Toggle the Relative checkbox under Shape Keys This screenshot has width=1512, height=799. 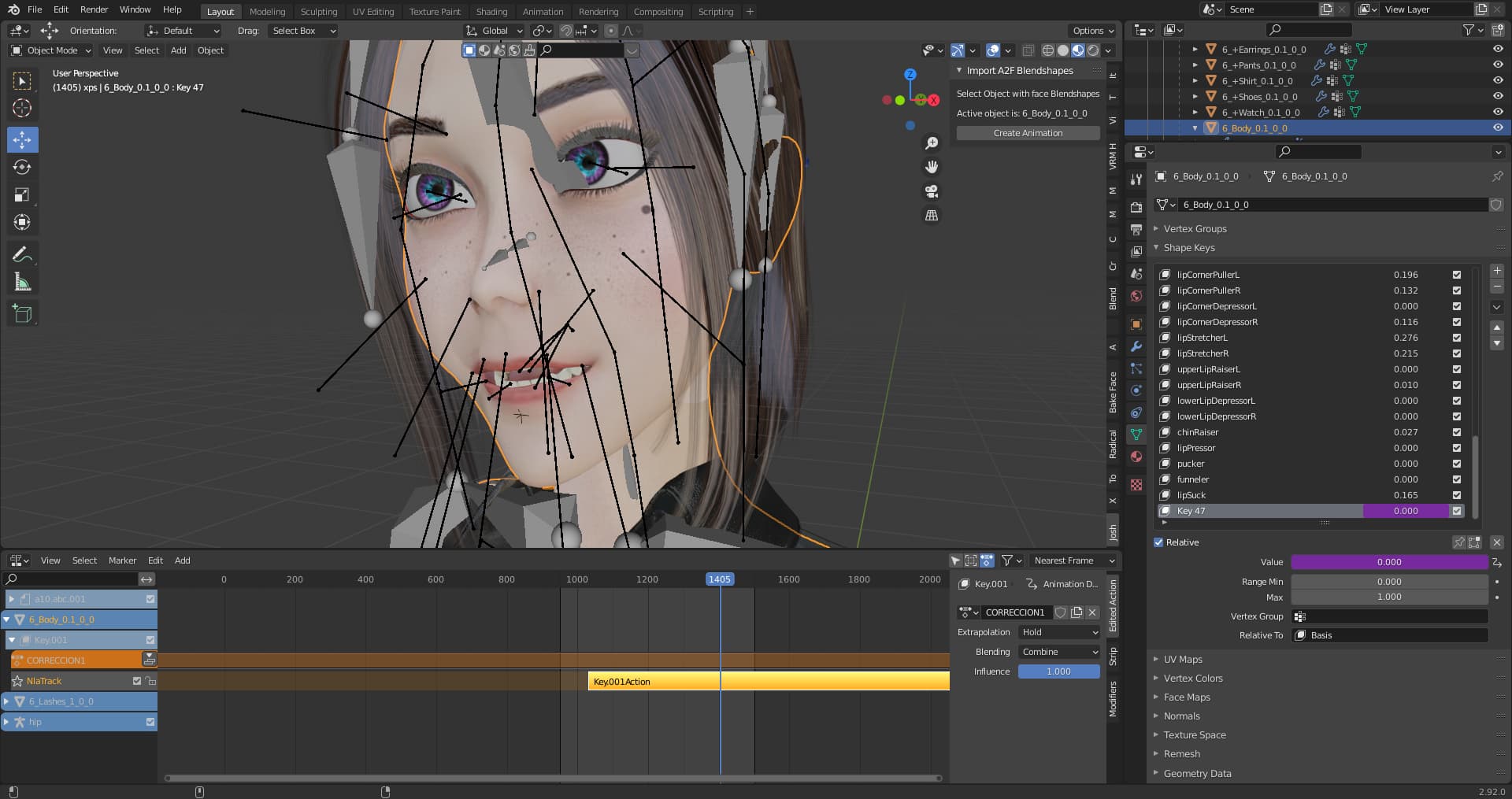pyautogui.click(x=1158, y=542)
